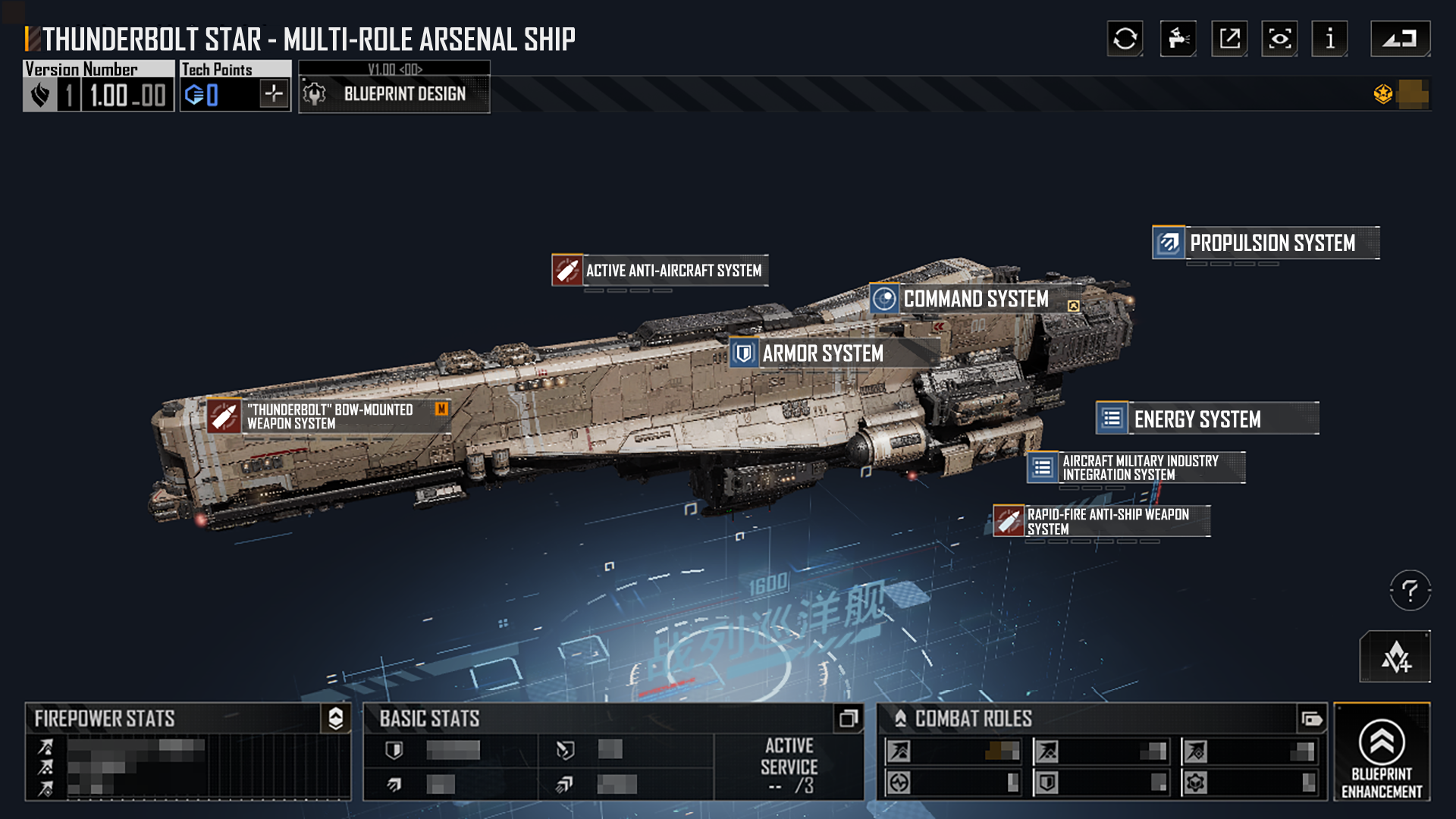Open the Energy System module
The width and height of the screenshot is (1456, 819).
pos(1207,419)
